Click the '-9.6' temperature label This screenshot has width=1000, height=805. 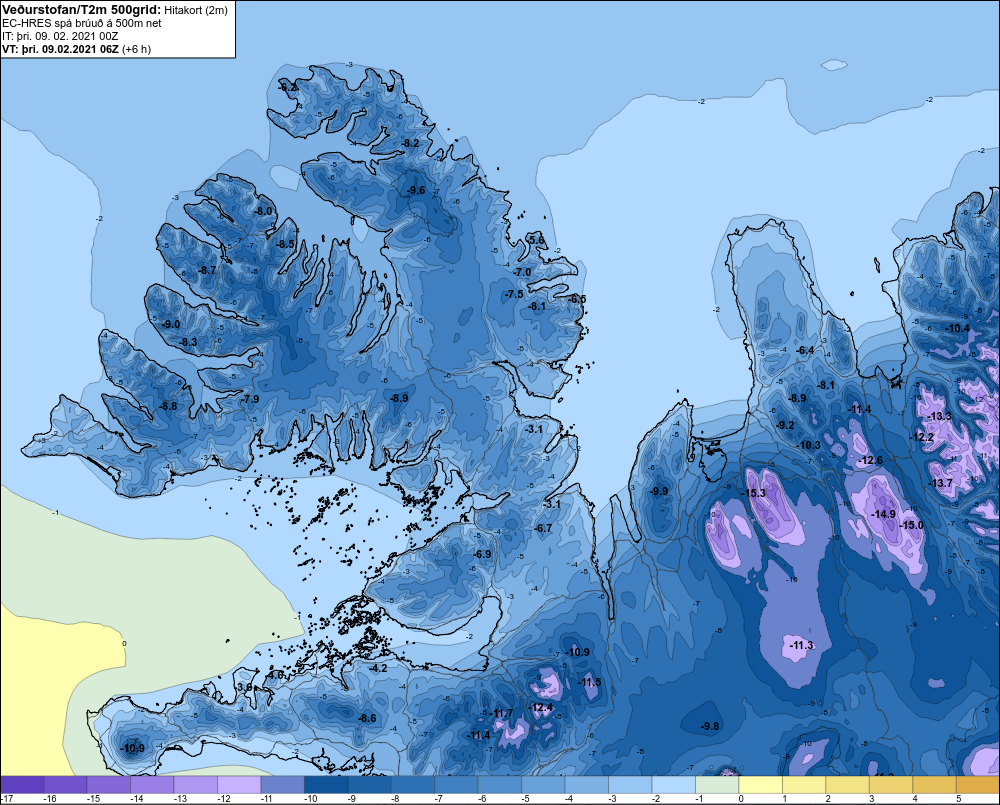(416, 190)
